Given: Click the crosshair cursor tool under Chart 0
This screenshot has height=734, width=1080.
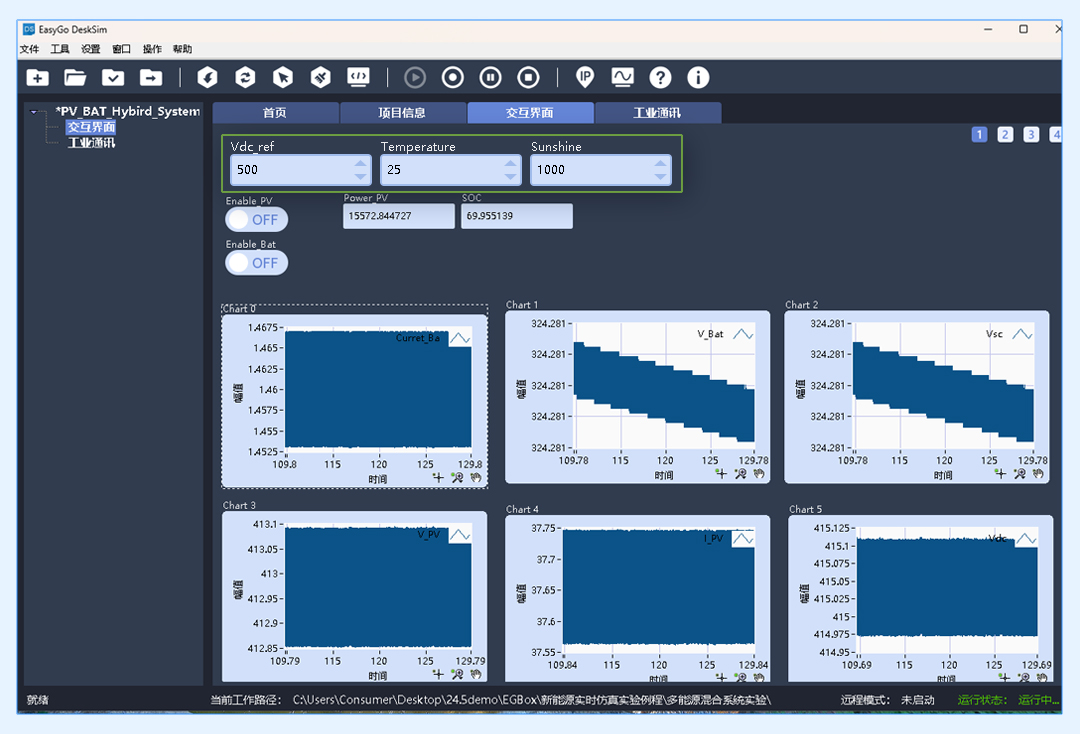Looking at the screenshot, I should tap(438, 477).
